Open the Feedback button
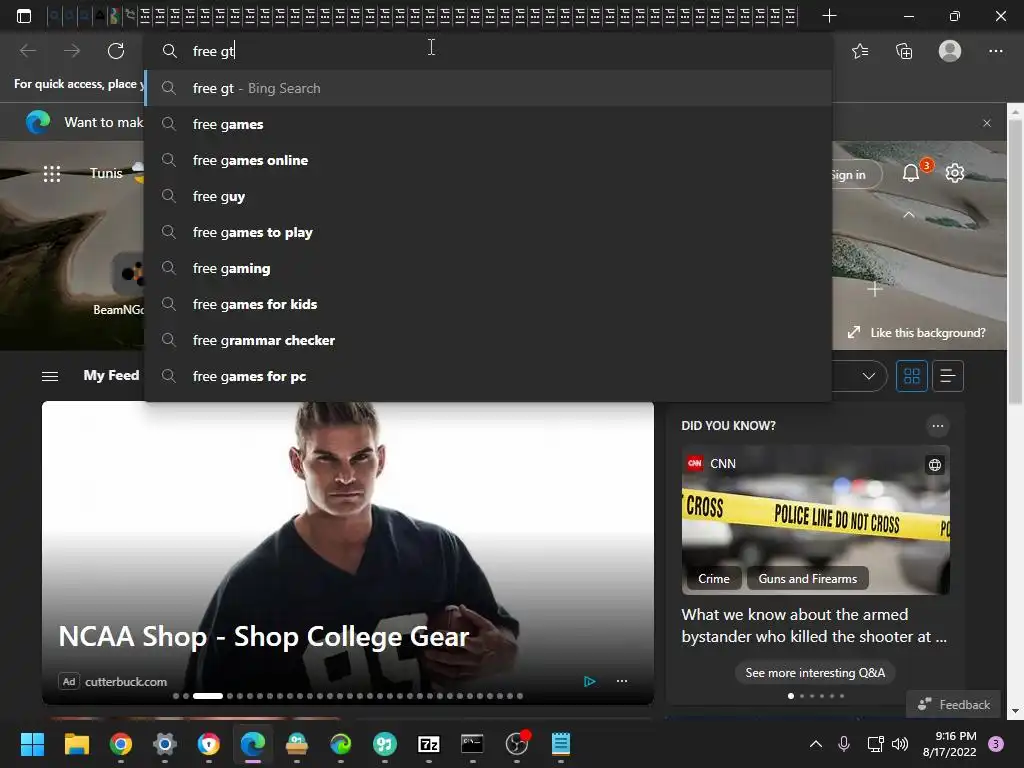 [x=953, y=704]
